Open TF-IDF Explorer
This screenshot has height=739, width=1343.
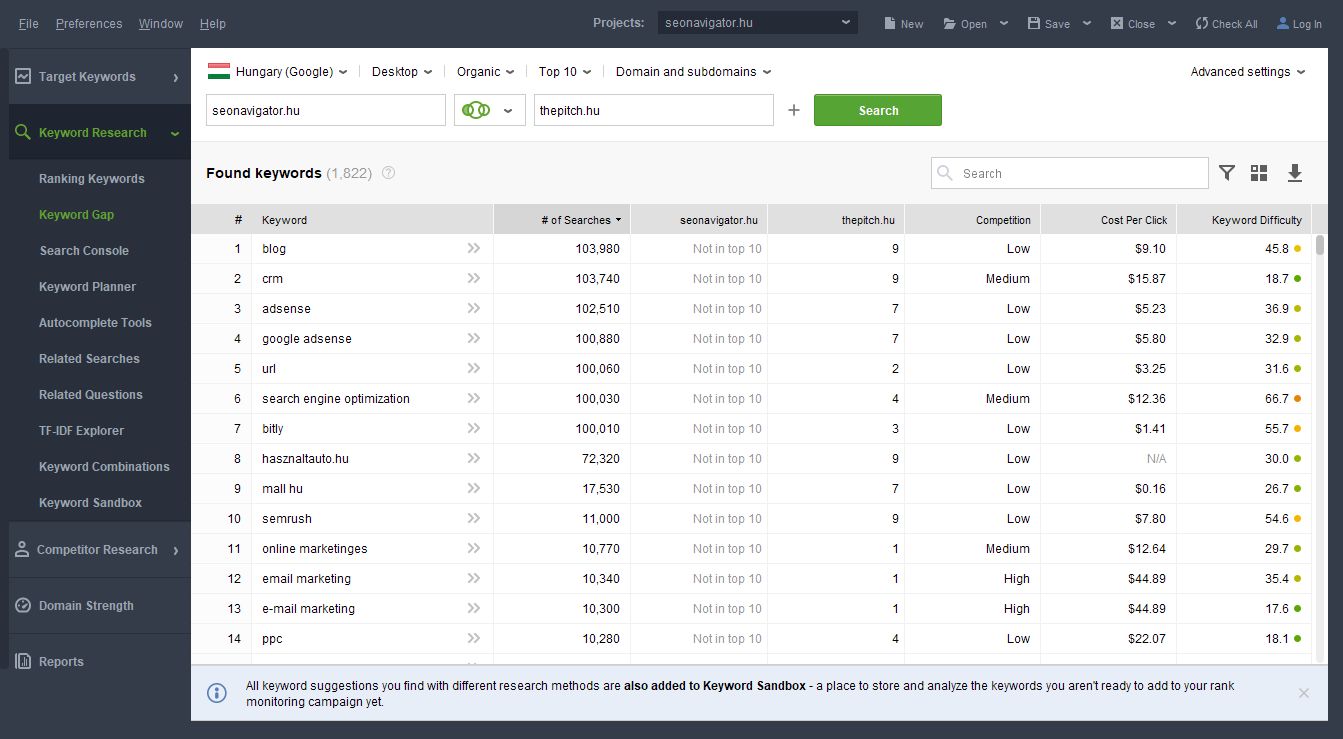(x=81, y=430)
